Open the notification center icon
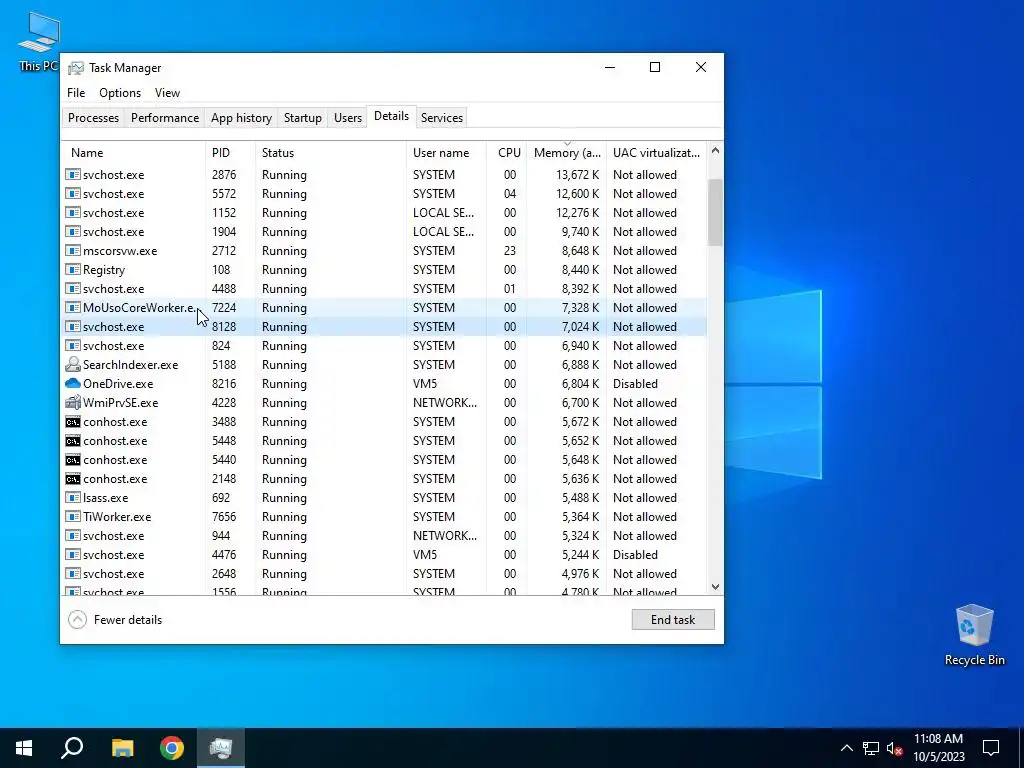This screenshot has height=768, width=1024. (991, 748)
